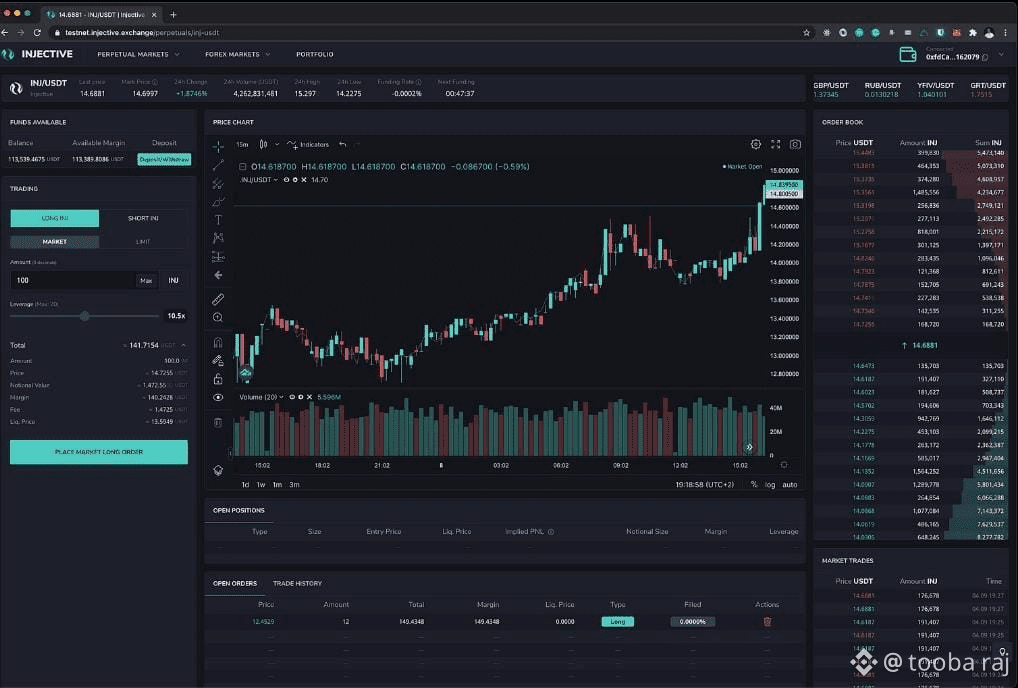
Task: Click the Max amount button
Action: pyautogui.click(x=146, y=280)
